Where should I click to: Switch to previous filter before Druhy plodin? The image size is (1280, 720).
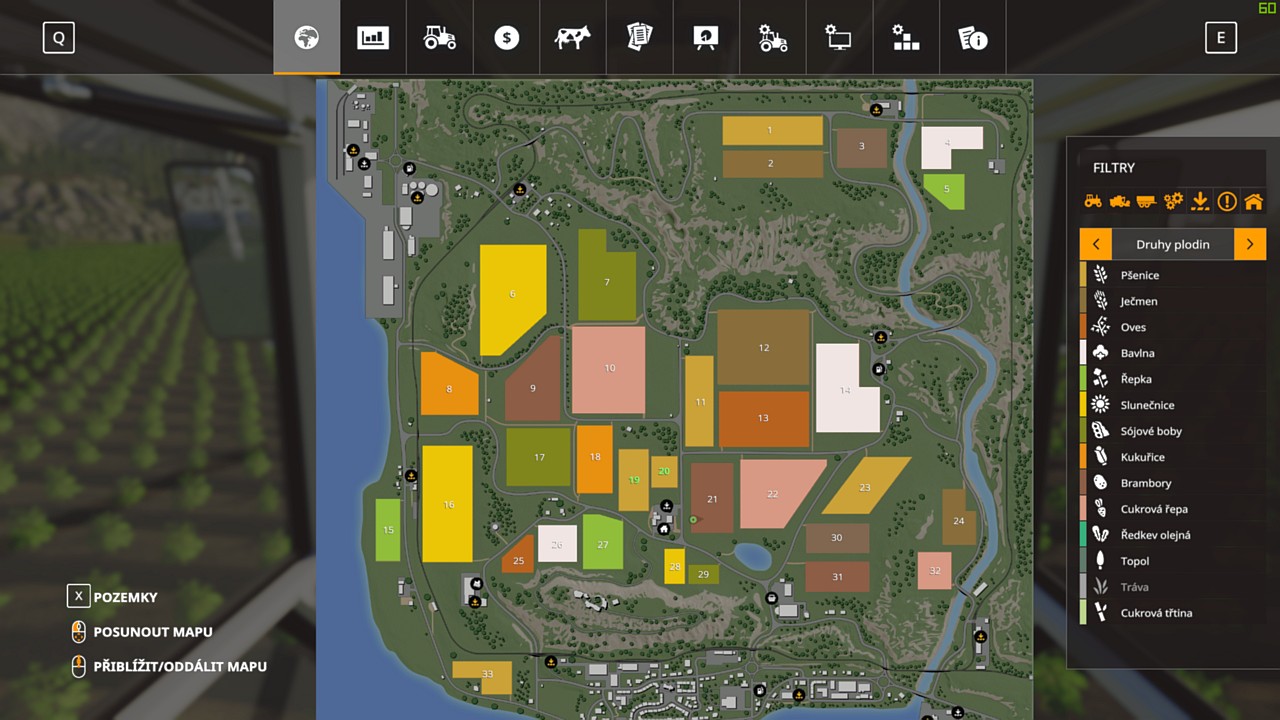(x=1096, y=244)
